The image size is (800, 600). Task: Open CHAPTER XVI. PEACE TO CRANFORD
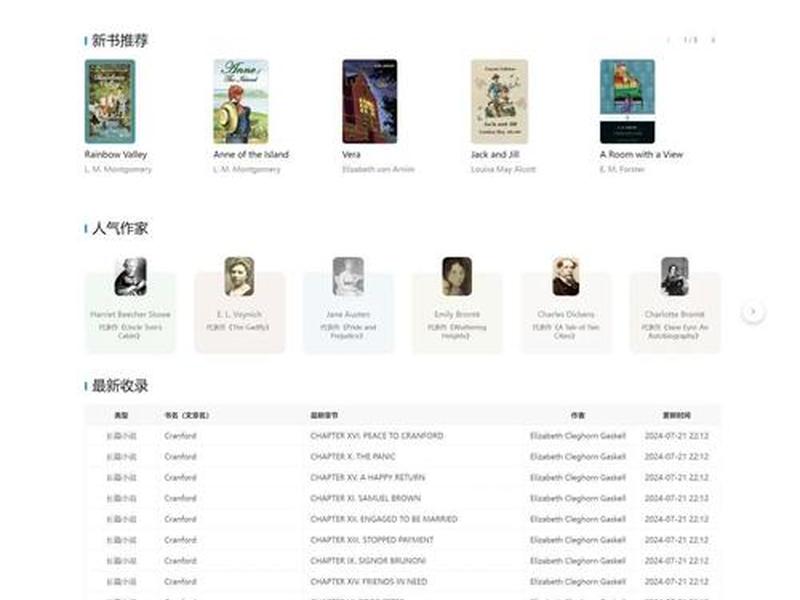(377, 436)
